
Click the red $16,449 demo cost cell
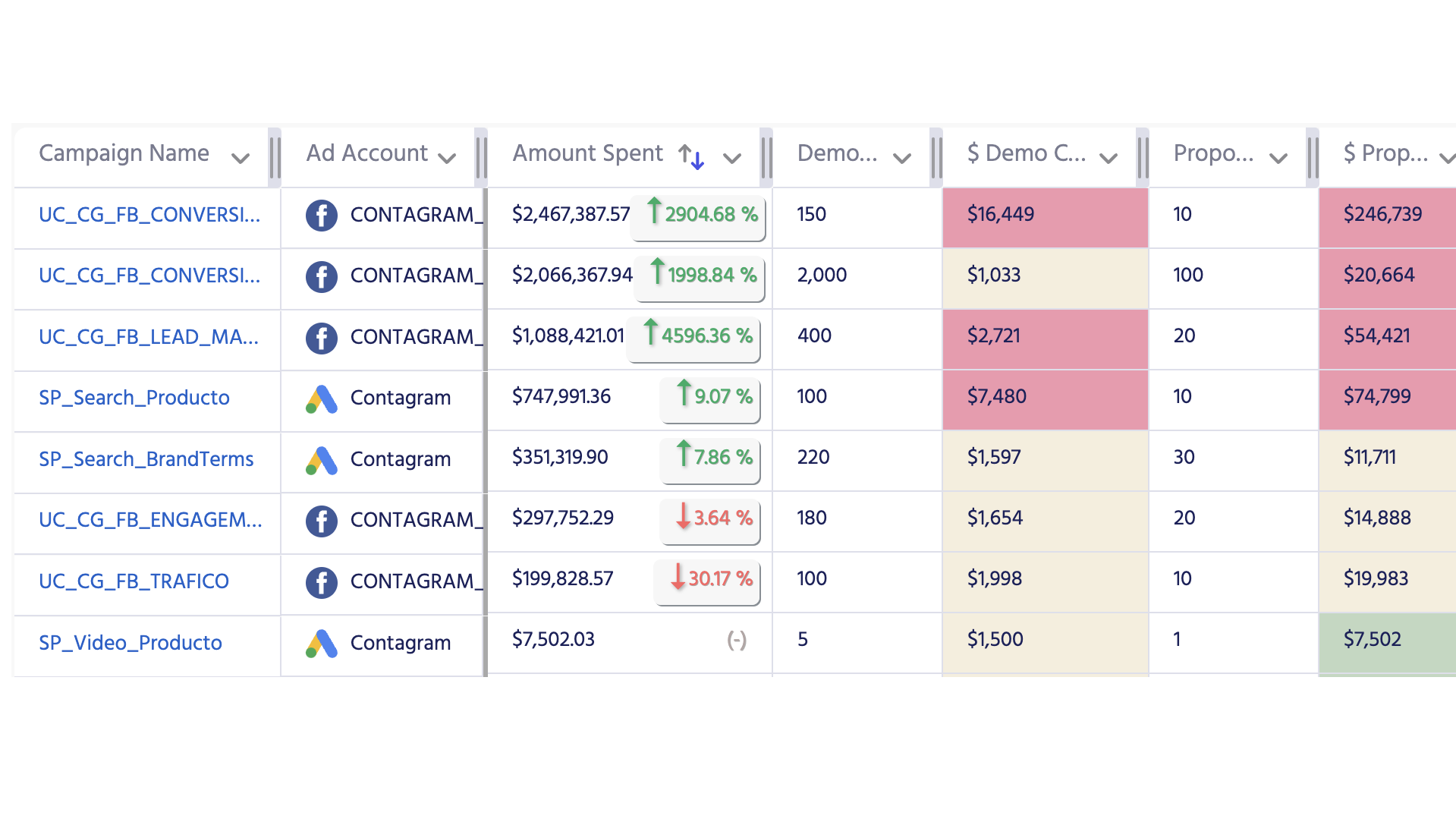(1045, 216)
